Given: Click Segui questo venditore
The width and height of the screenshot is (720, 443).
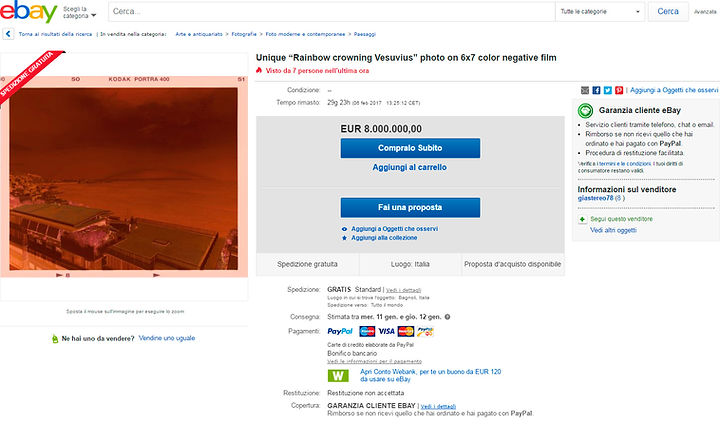Looking at the screenshot, I should pyautogui.click(x=621, y=219).
